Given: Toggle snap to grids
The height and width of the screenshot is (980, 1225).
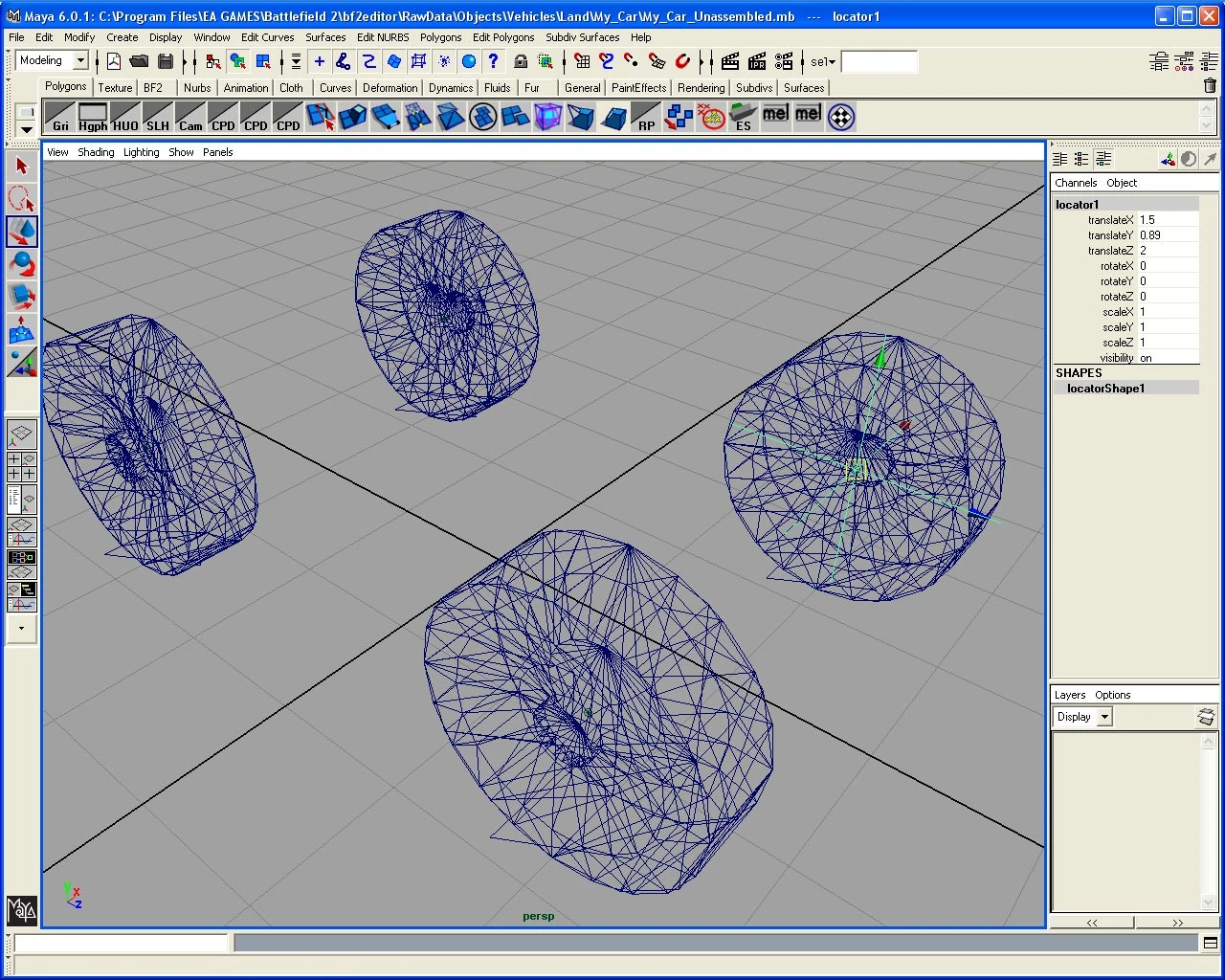Looking at the screenshot, I should (x=582, y=62).
